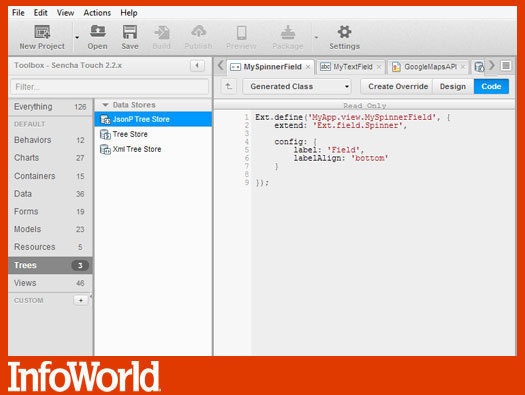Click the JsonP Tree Store icon
The width and height of the screenshot is (525, 395).
click(x=105, y=120)
